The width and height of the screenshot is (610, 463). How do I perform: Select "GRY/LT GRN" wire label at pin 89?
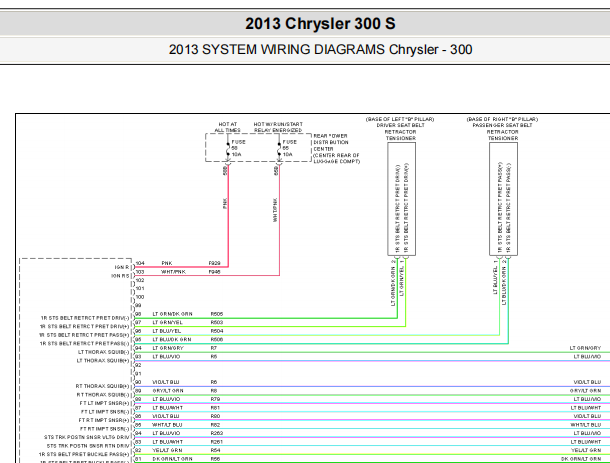[168, 391]
